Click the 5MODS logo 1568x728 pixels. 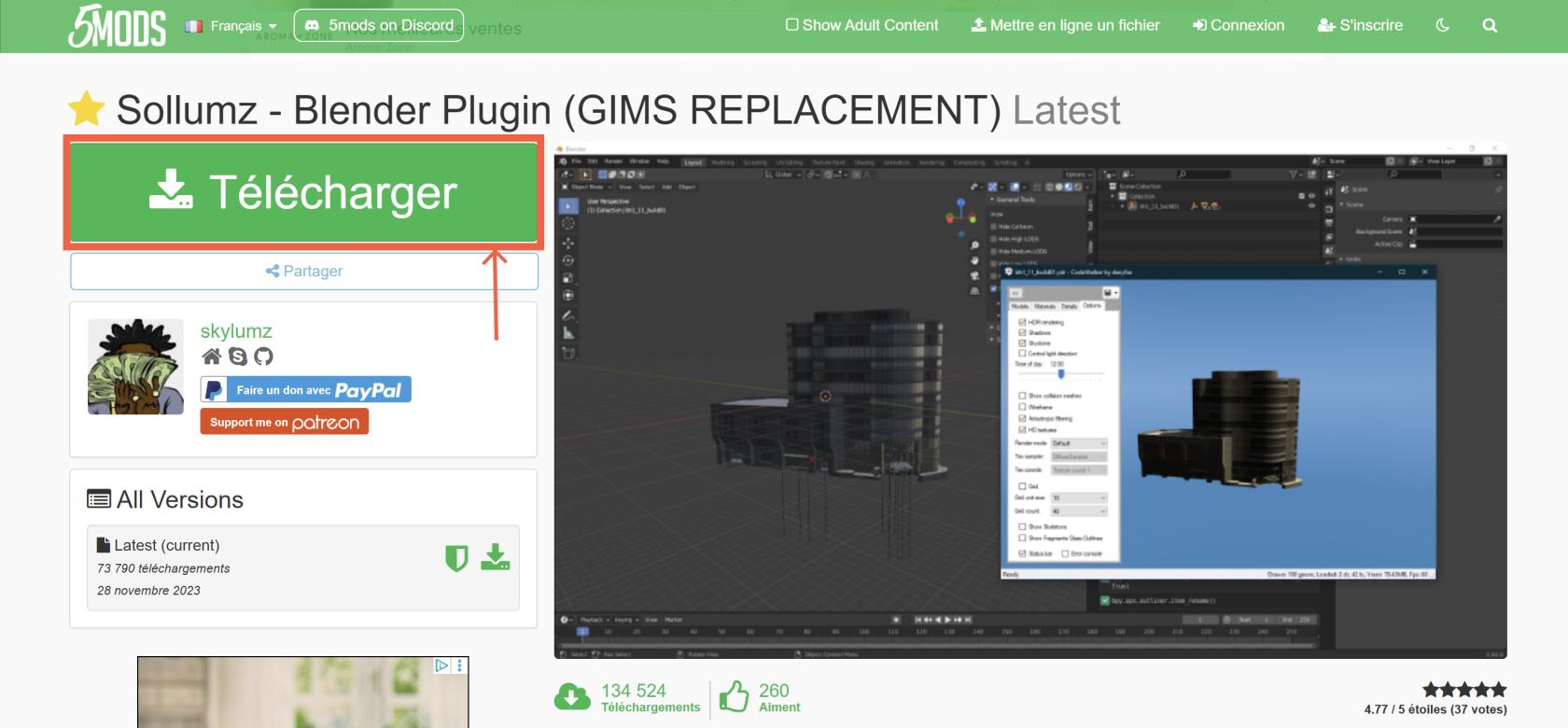click(117, 26)
